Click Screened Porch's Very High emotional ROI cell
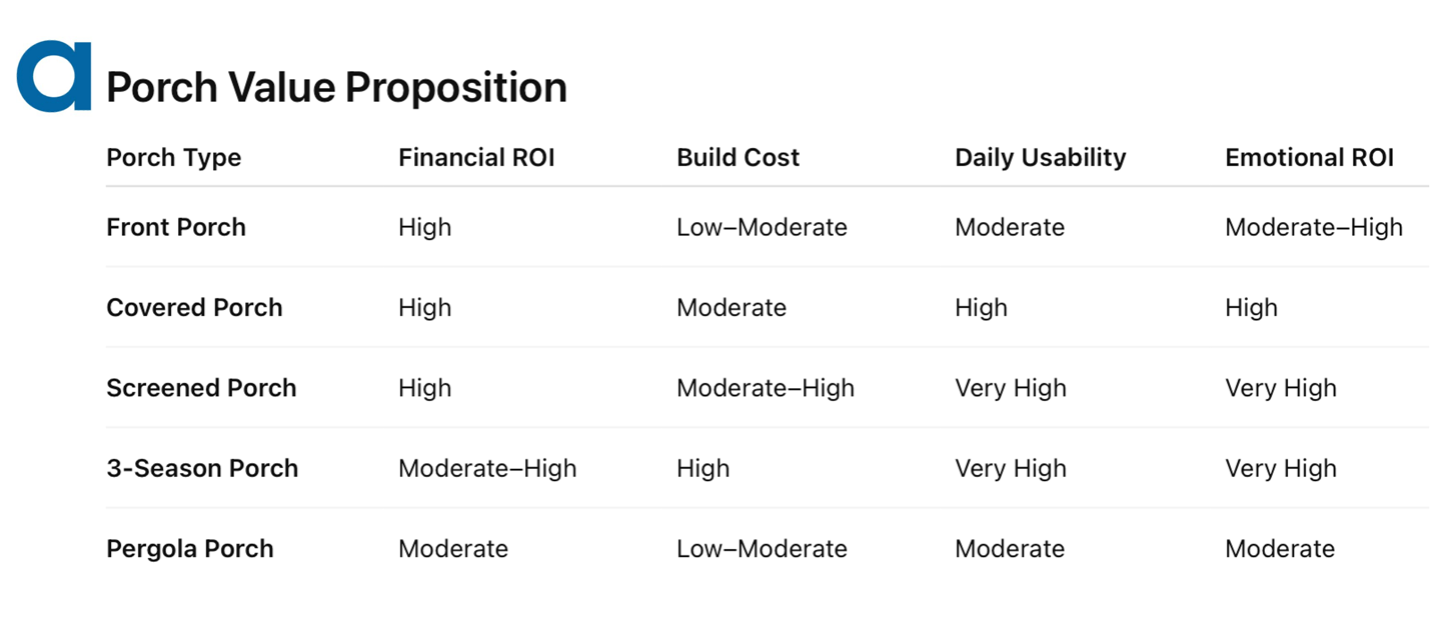This screenshot has height=617, width=1430. pyautogui.click(x=1281, y=388)
